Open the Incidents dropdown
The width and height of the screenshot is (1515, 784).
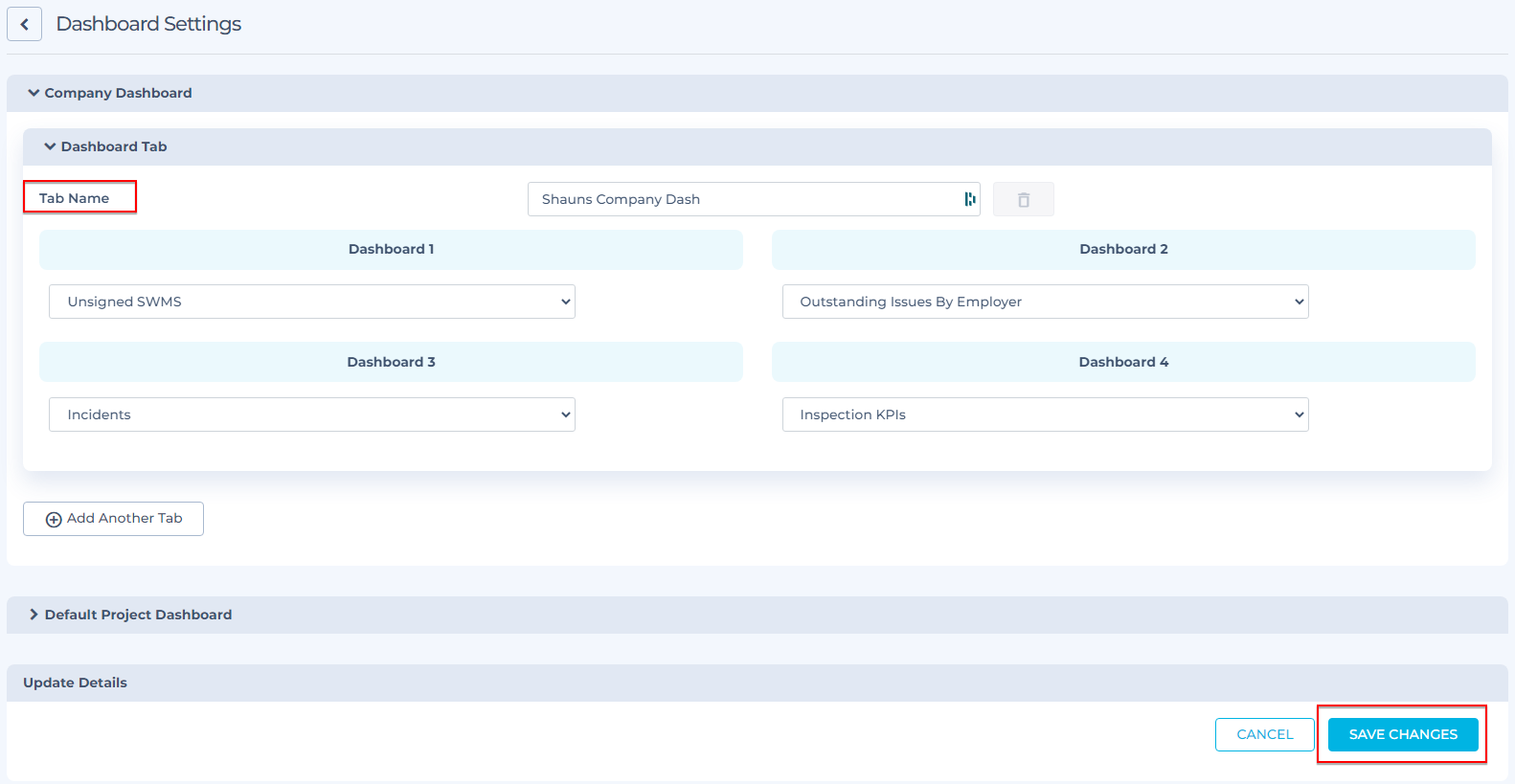coord(311,414)
